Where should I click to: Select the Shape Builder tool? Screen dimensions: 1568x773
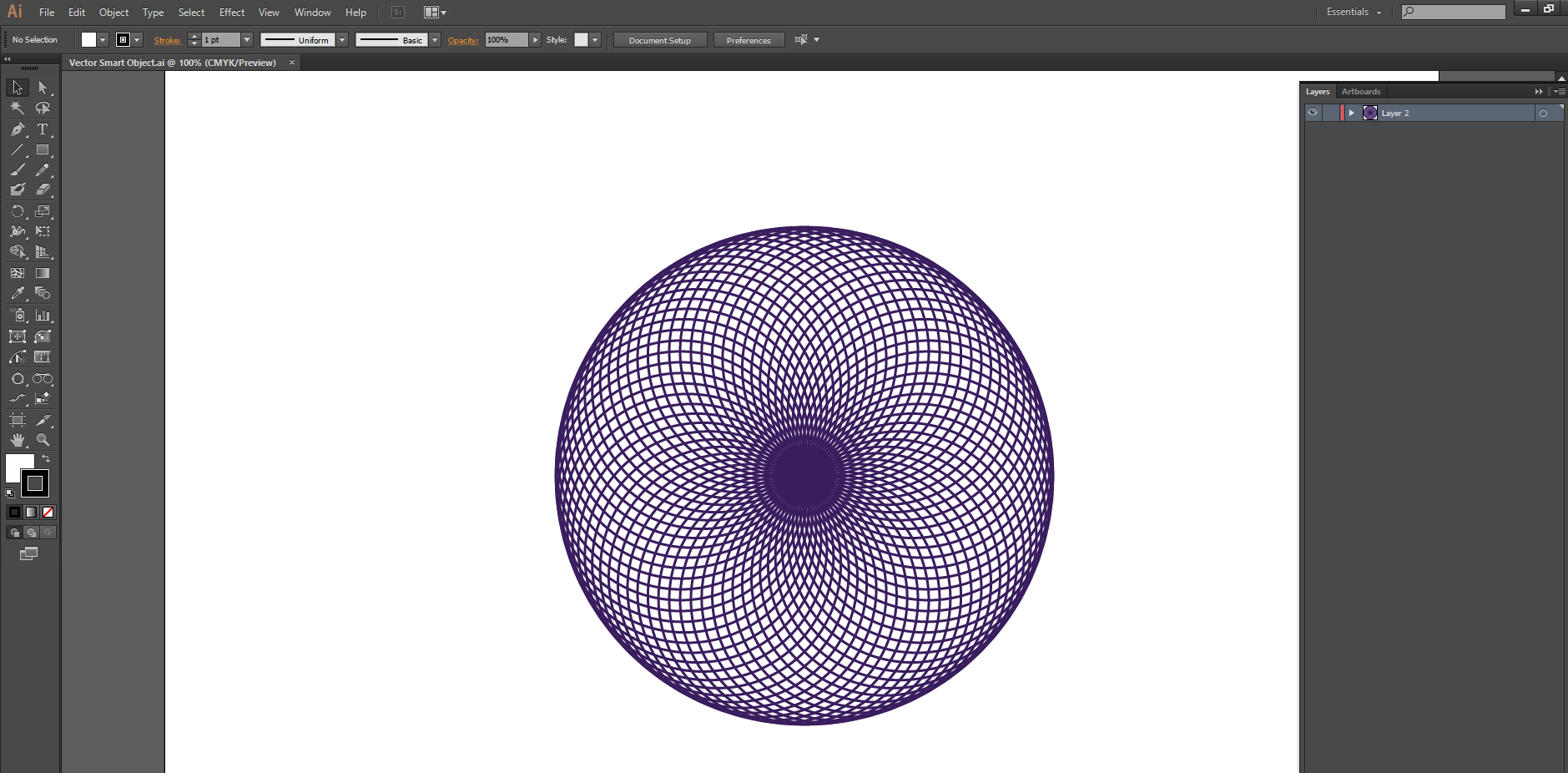click(x=18, y=251)
